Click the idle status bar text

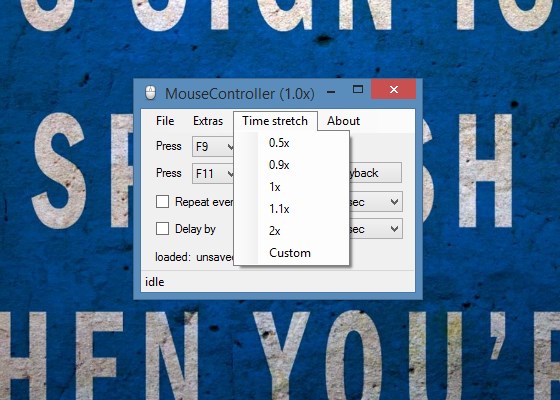pyautogui.click(x=155, y=282)
